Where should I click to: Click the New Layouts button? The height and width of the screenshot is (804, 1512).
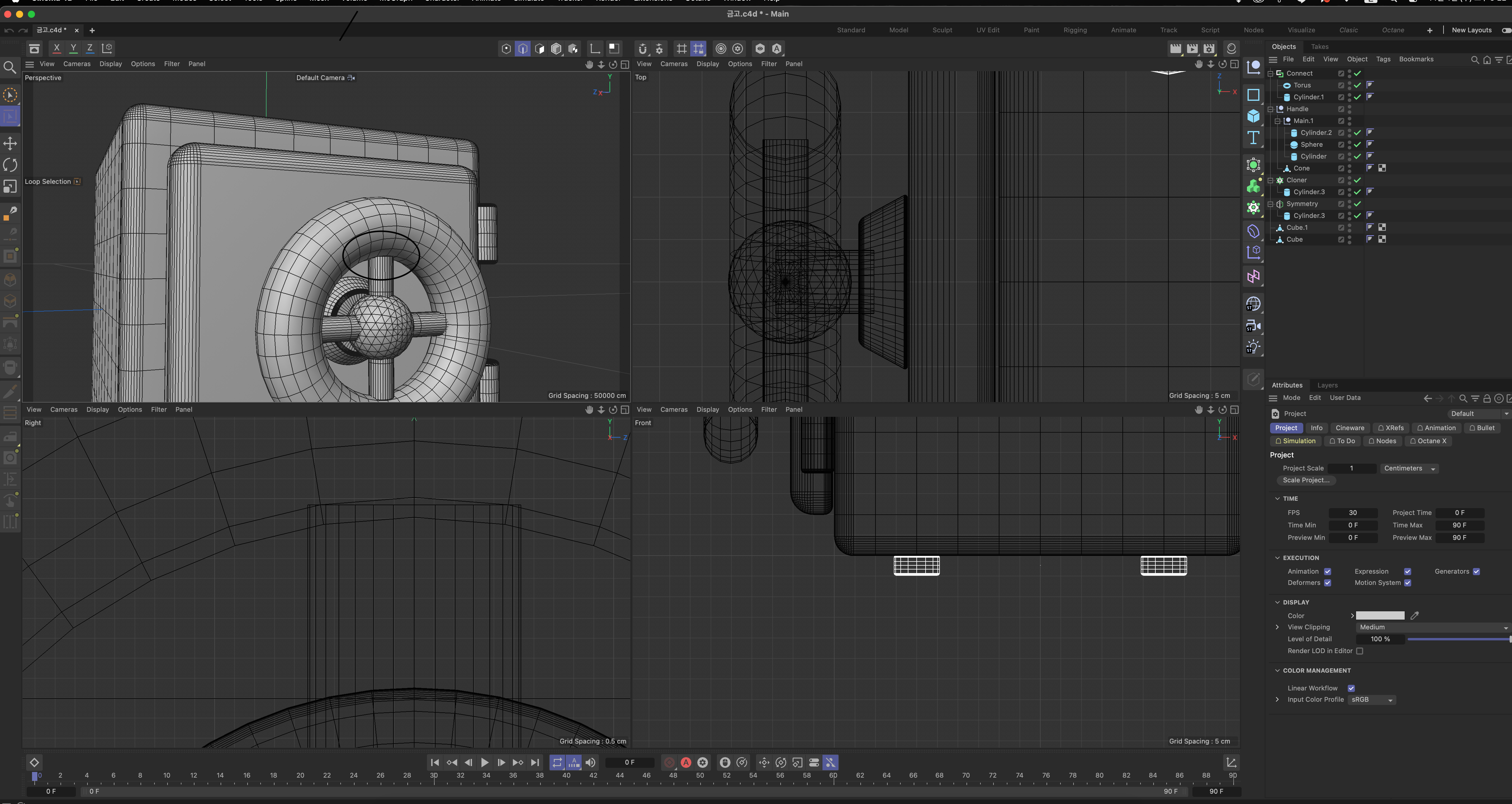pyautogui.click(x=1471, y=30)
